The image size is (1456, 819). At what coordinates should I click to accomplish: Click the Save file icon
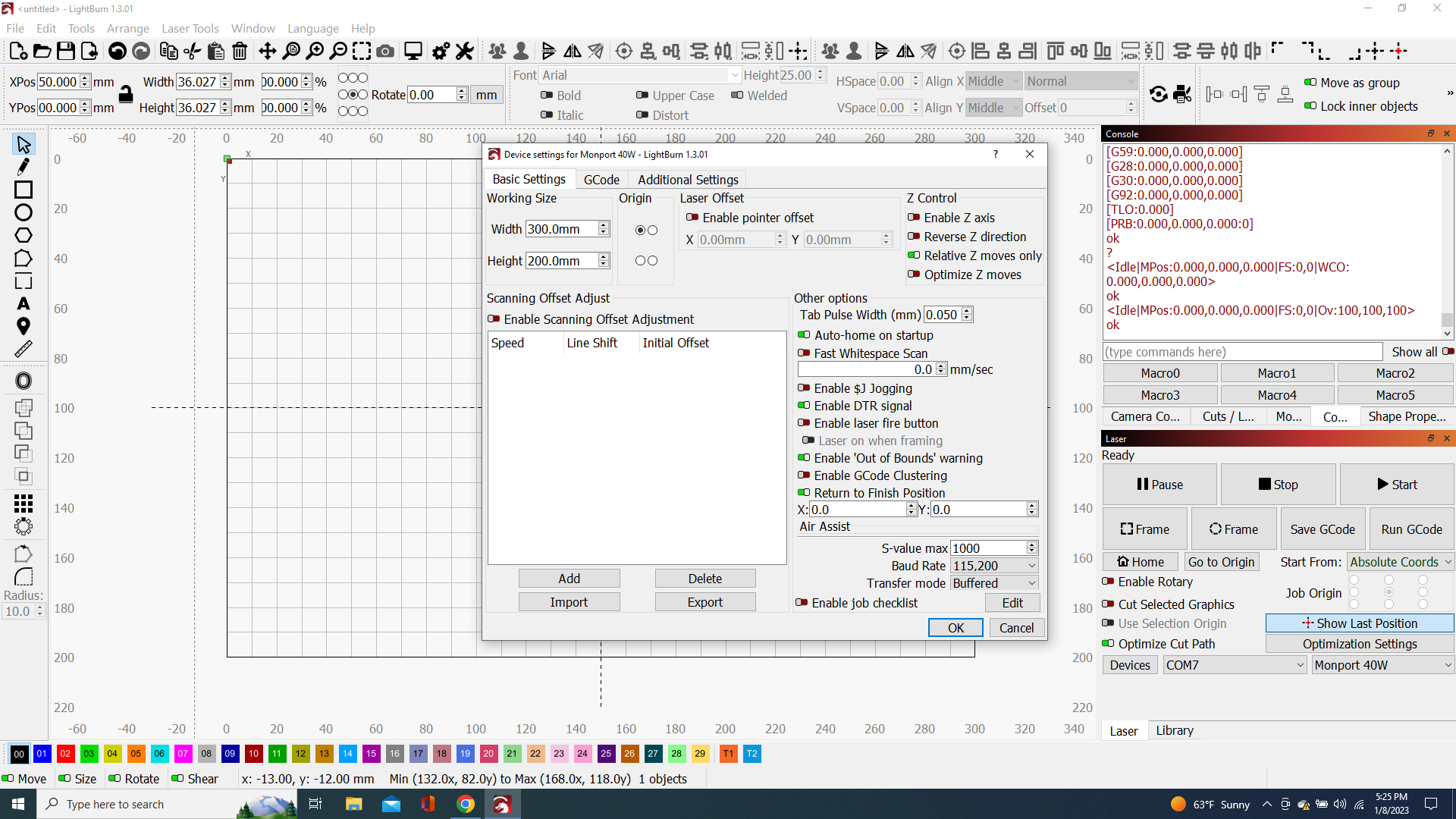[66, 51]
